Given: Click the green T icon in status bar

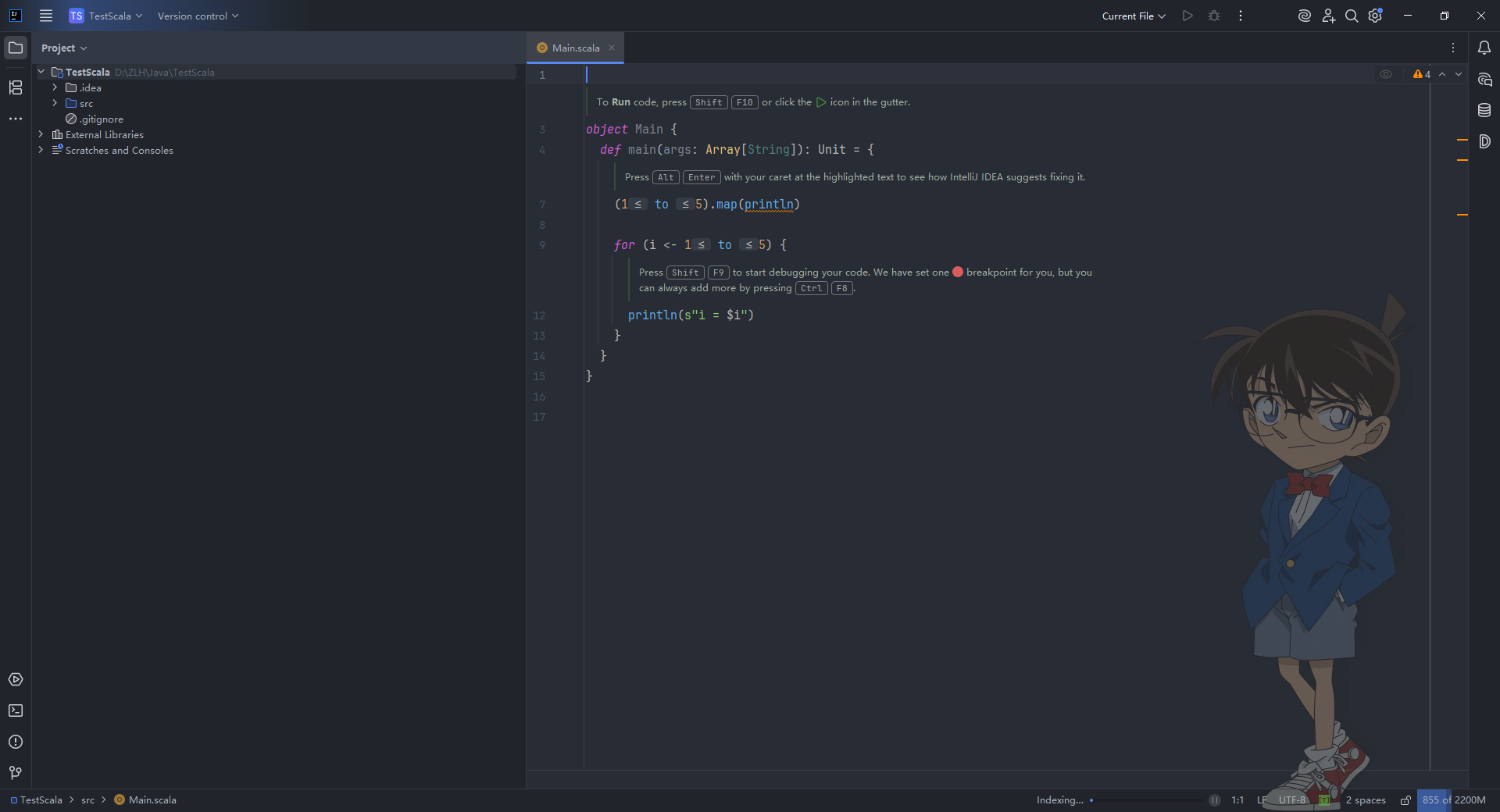Looking at the screenshot, I should click(1324, 800).
